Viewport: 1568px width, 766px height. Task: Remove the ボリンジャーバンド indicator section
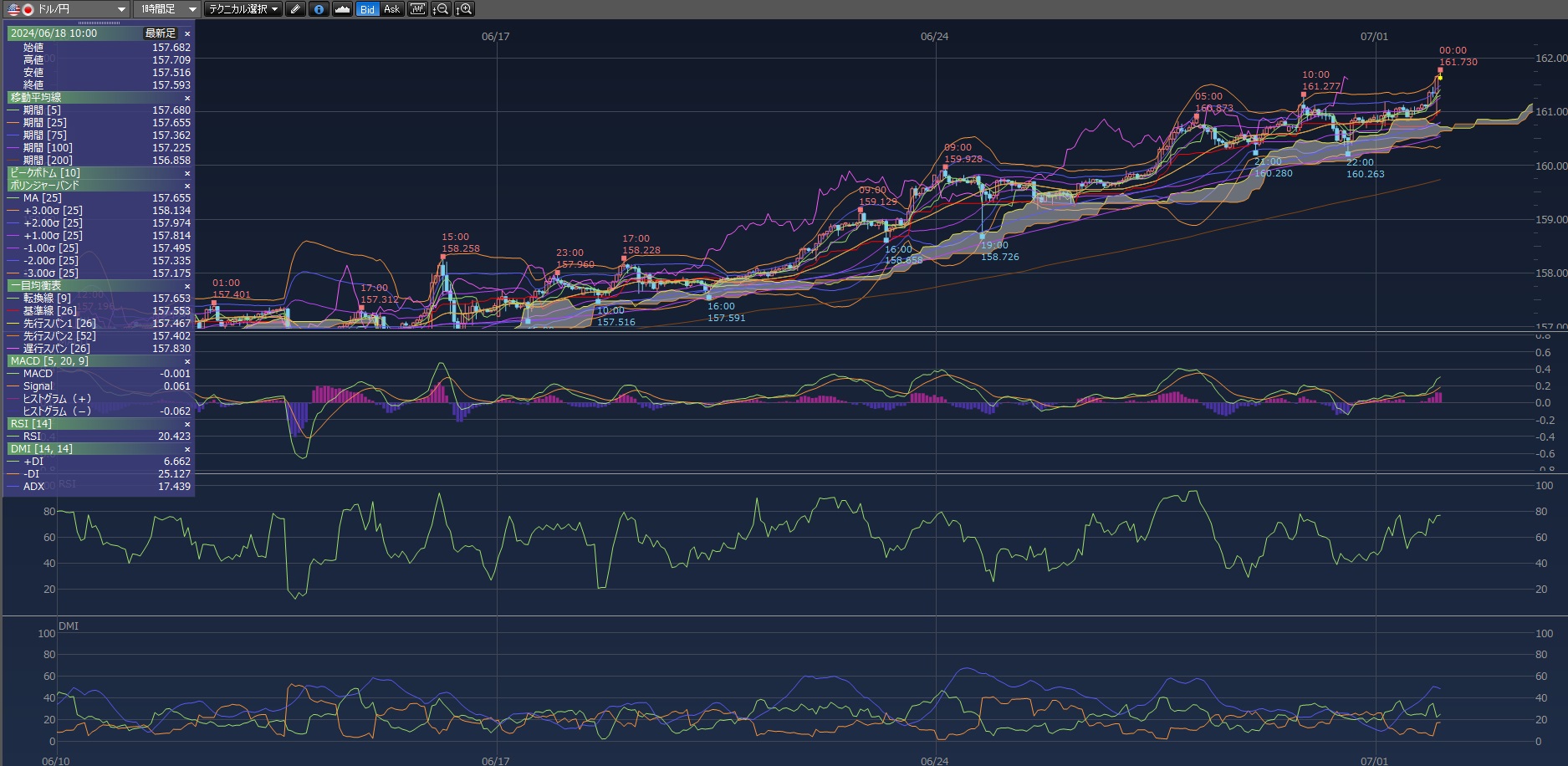187,186
